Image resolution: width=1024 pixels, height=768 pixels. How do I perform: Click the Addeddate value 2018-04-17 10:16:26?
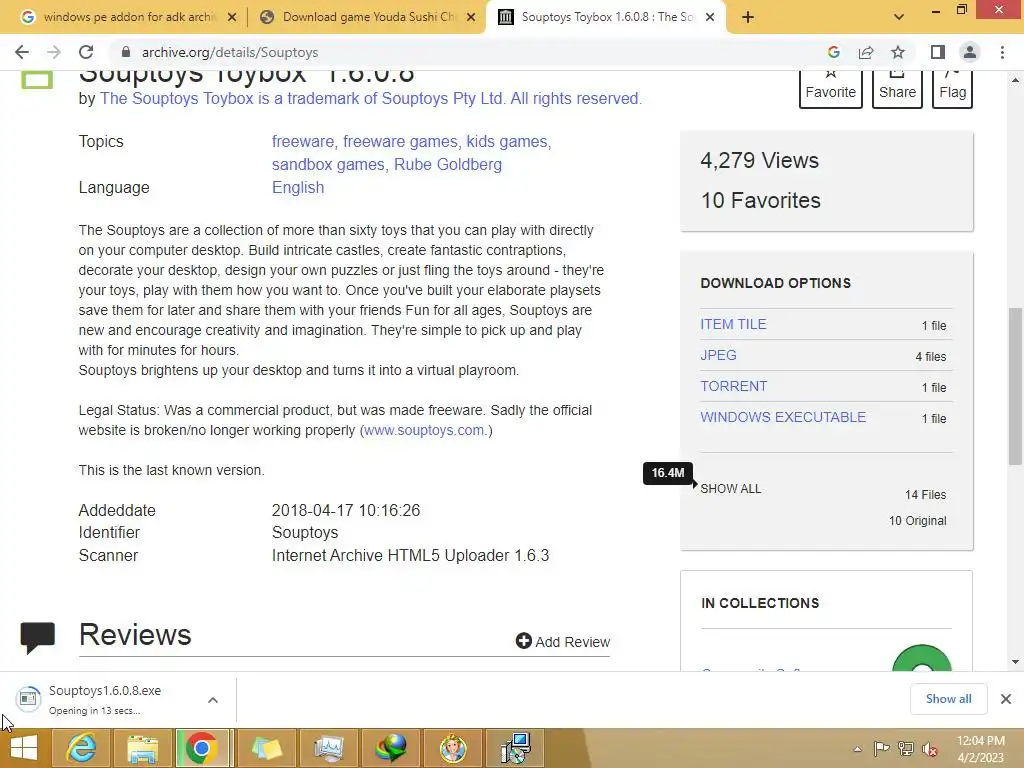click(346, 511)
